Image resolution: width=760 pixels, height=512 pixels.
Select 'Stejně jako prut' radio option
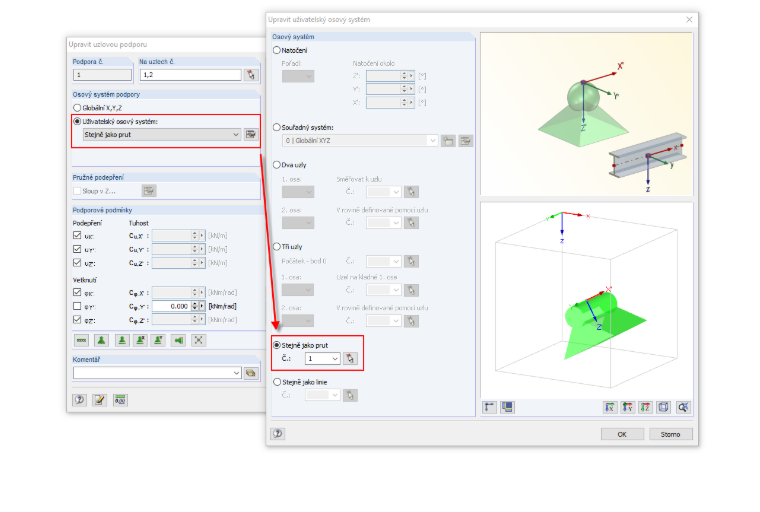pos(277,345)
